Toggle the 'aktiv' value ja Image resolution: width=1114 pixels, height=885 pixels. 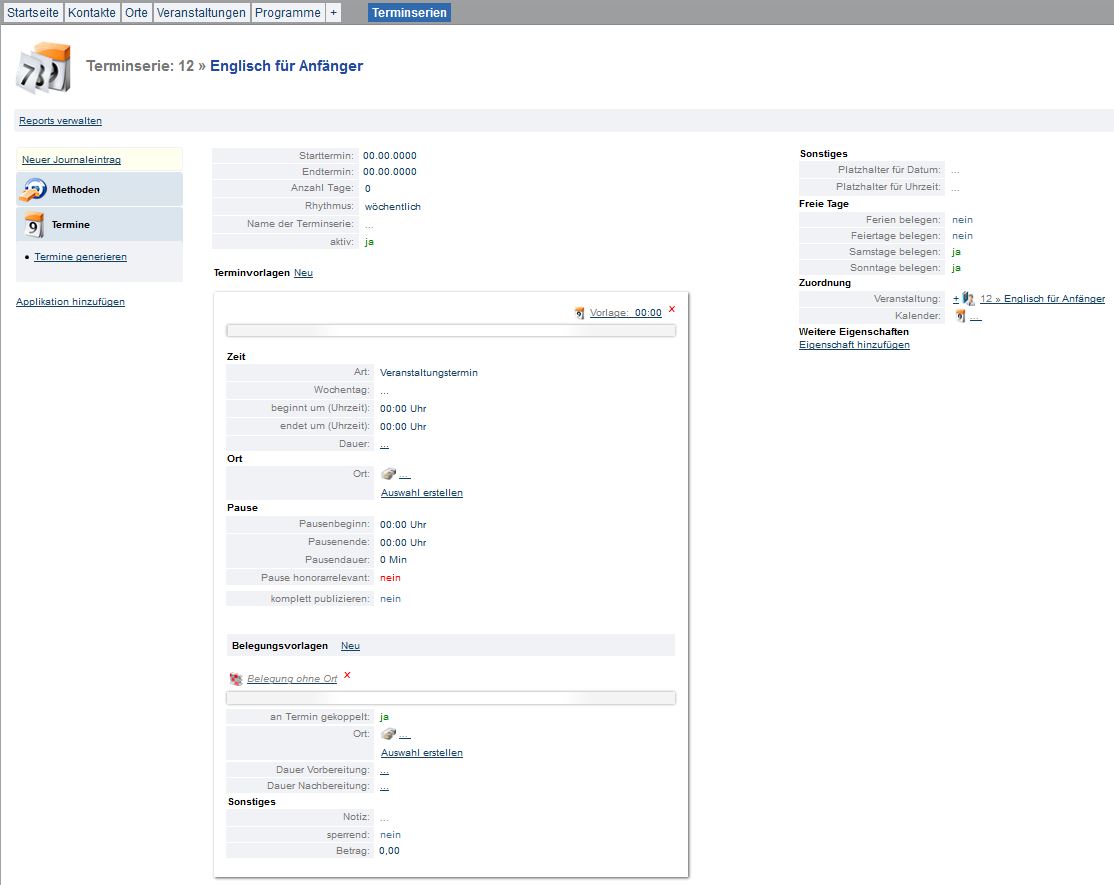[370, 242]
